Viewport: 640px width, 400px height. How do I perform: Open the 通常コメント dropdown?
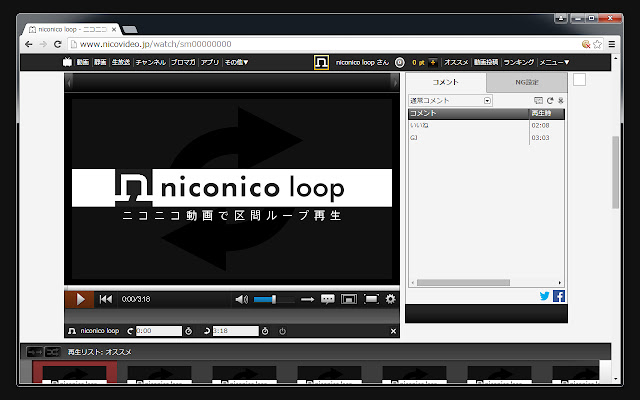coord(450,100)
